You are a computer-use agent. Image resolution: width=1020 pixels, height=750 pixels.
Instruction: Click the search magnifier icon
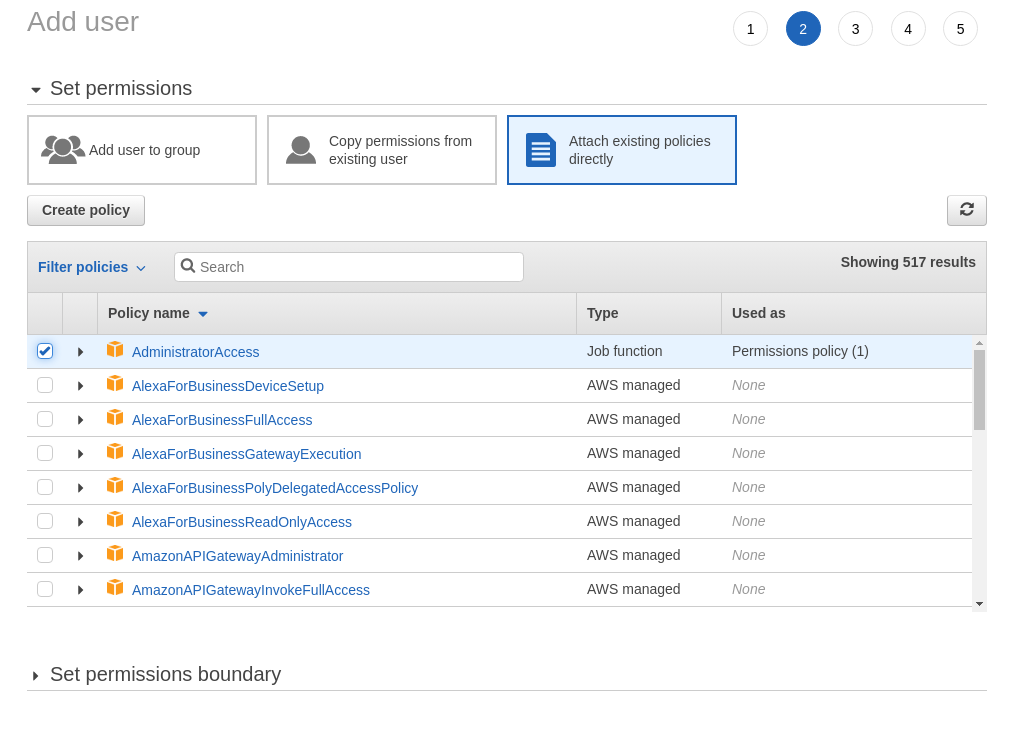point(188,266)
